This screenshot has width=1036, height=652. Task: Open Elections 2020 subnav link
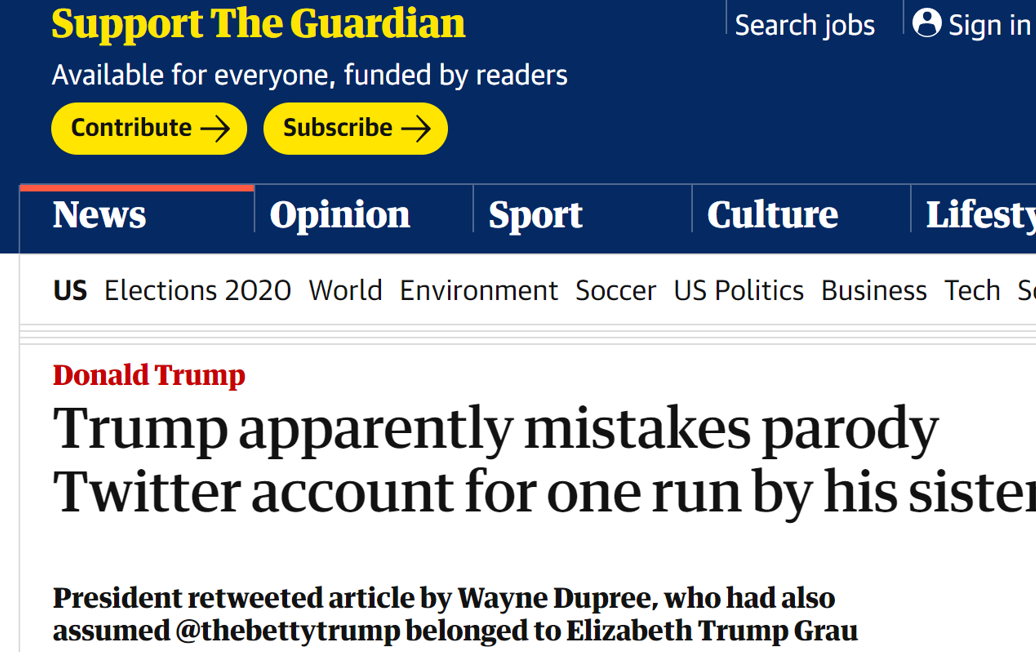[198, 291]
